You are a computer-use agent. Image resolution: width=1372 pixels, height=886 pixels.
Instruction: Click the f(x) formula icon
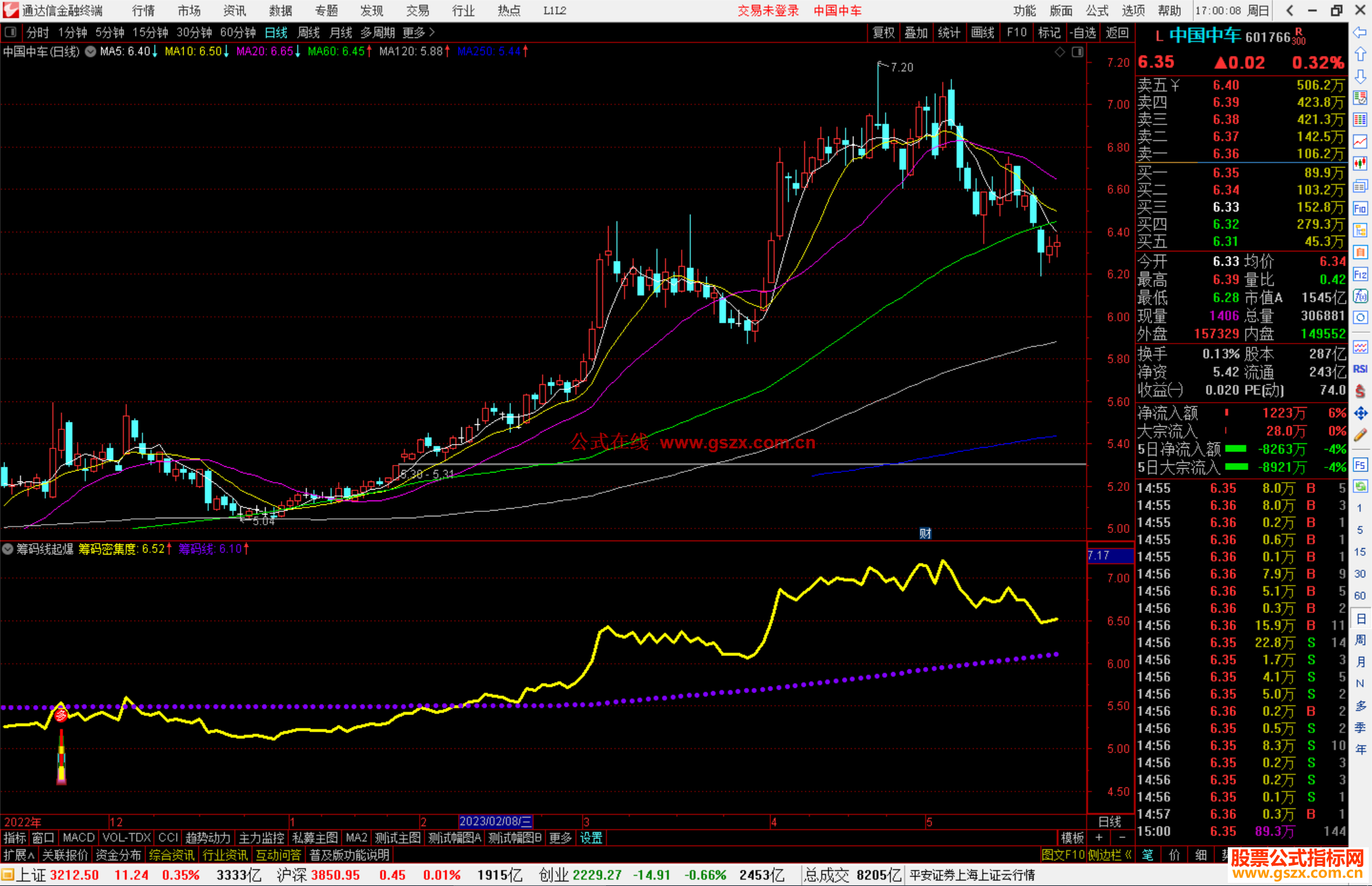1360,296
